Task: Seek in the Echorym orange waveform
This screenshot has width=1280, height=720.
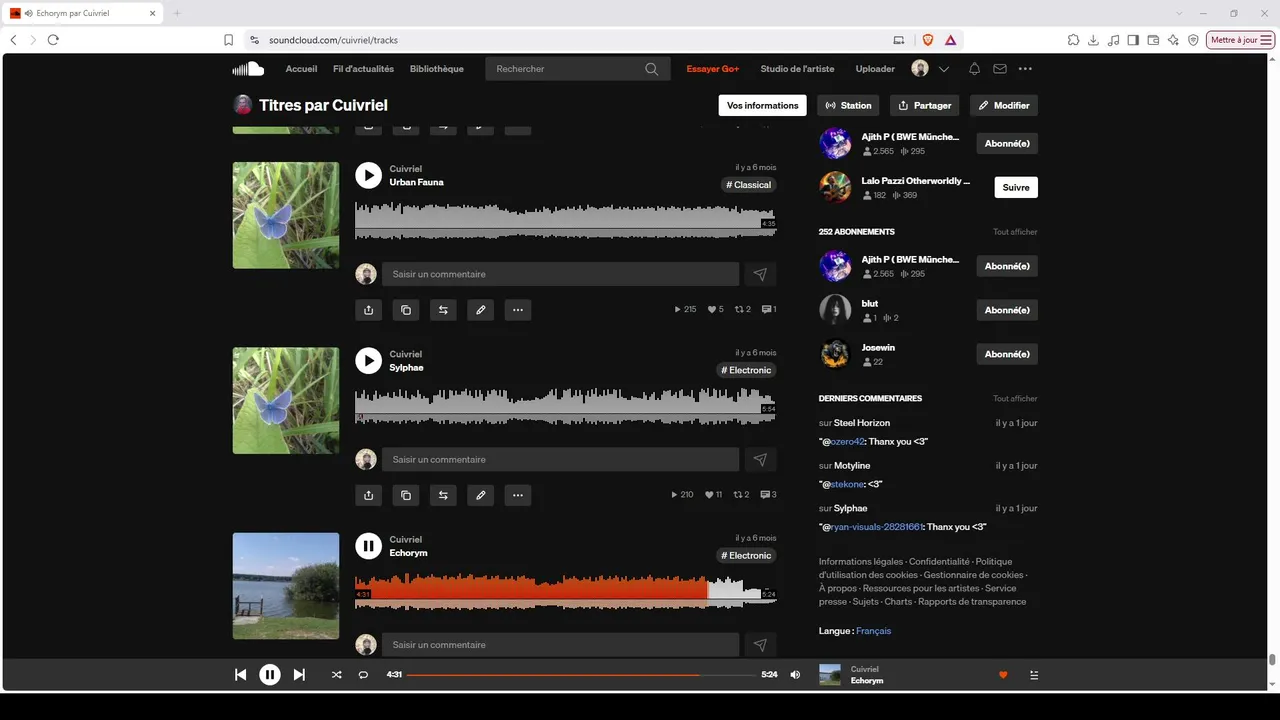Action: tap(531, 590)
